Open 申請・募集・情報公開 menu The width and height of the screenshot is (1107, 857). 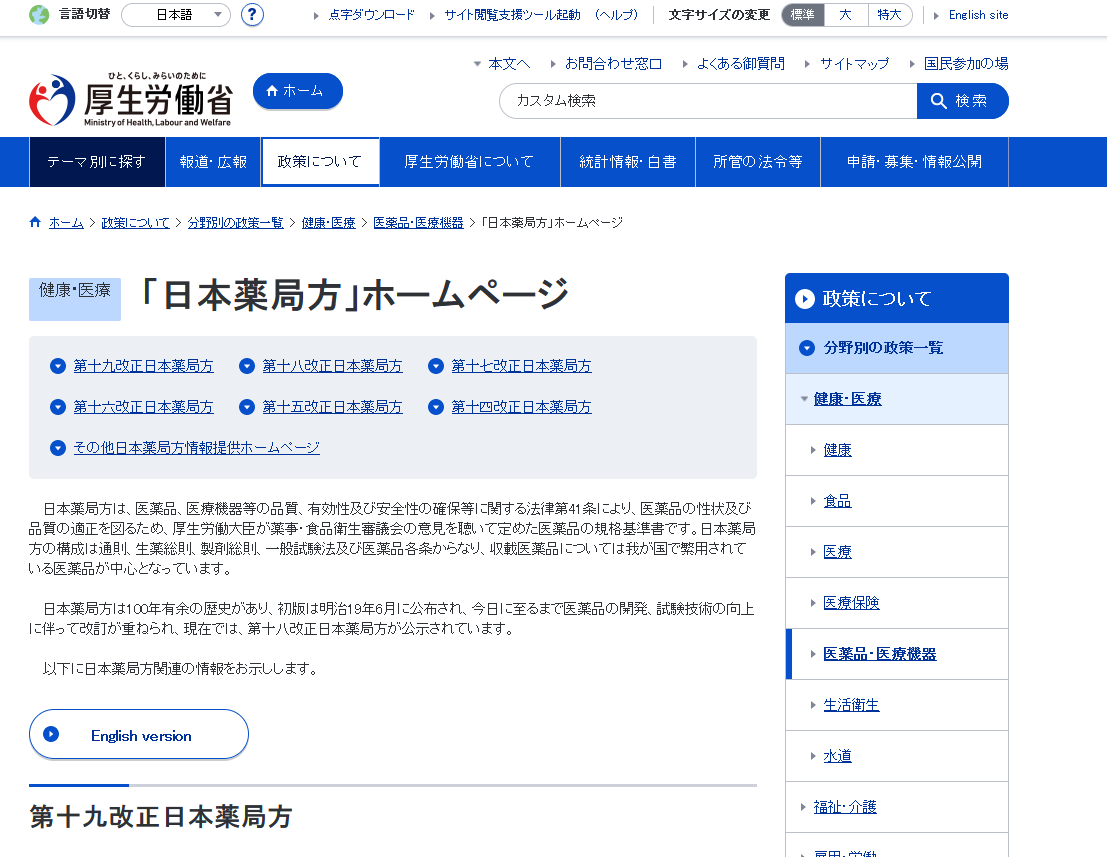(x=914, y=162)
